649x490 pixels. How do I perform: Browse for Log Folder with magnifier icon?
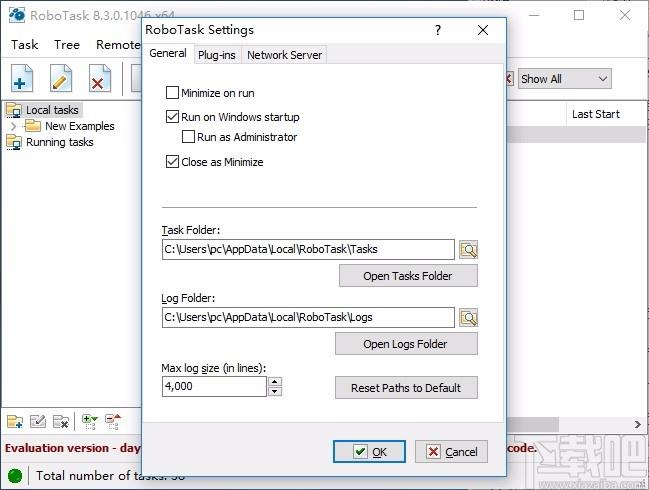pos(469,317)
